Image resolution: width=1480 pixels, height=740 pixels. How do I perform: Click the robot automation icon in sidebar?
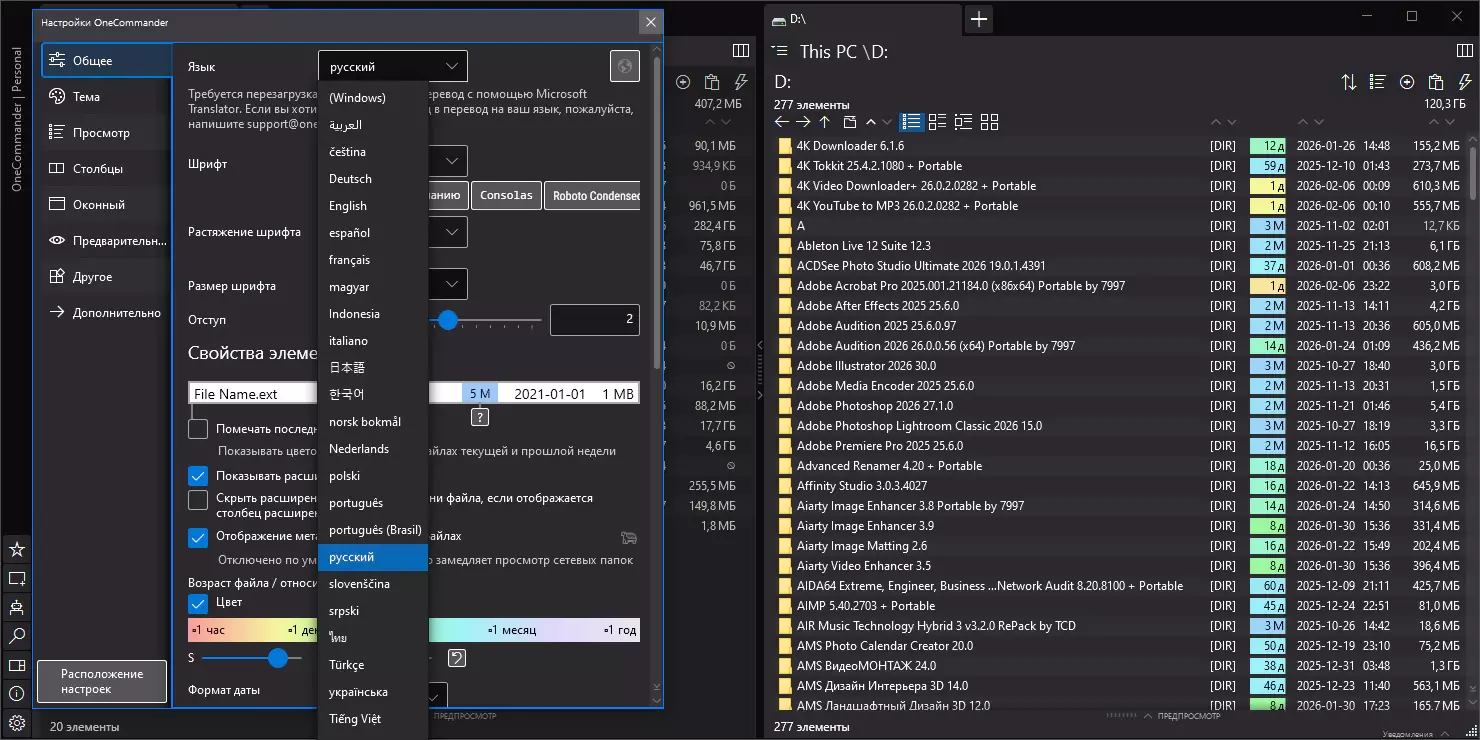click(17, 607)
